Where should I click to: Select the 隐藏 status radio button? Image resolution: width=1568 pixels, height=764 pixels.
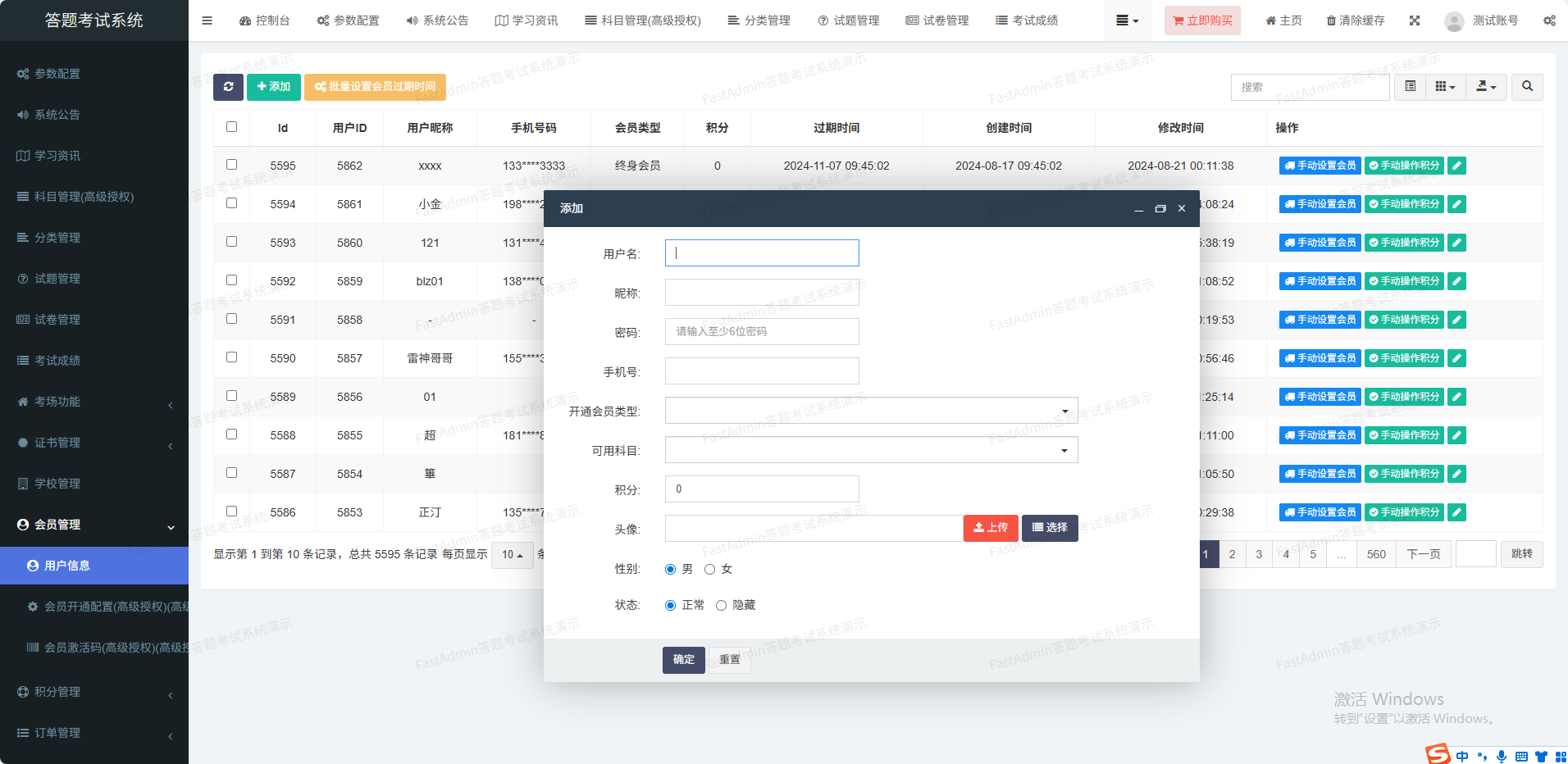point(722,605)
